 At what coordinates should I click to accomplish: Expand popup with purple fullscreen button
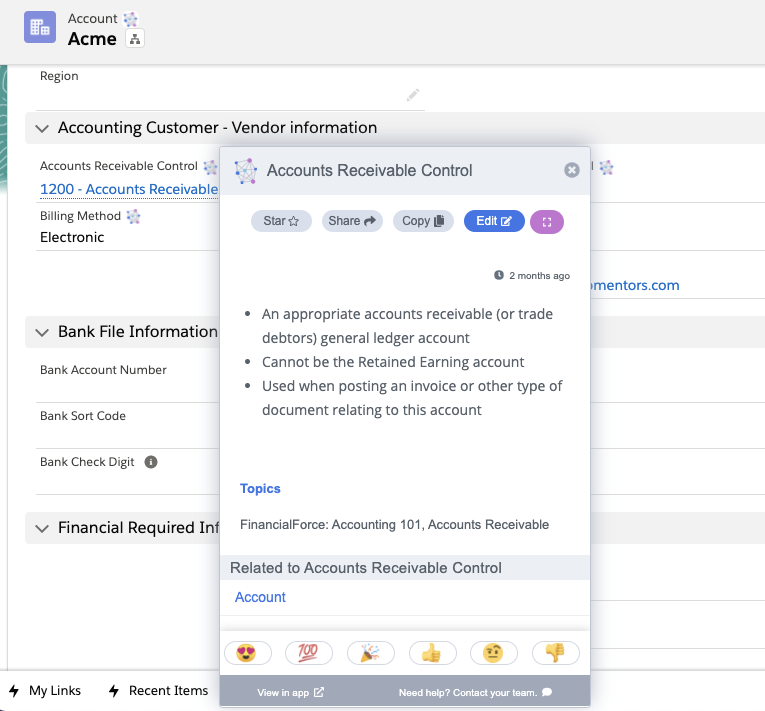click(x=547, y=222)
